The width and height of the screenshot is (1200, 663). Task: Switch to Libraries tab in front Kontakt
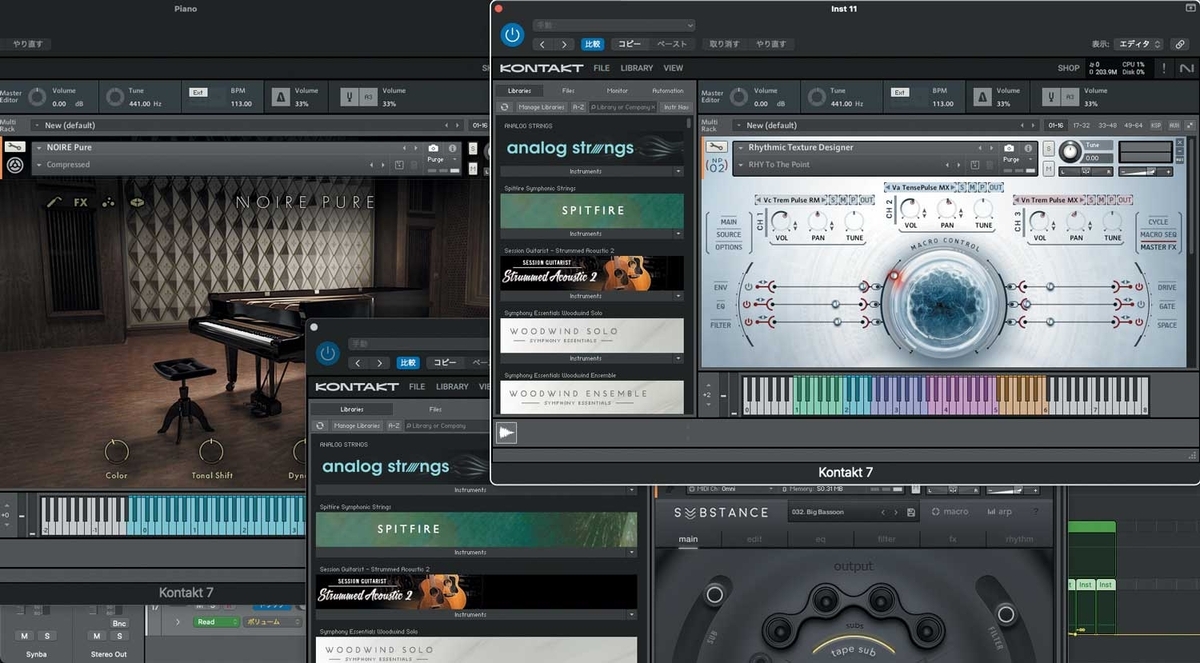(x=520, y=90)
